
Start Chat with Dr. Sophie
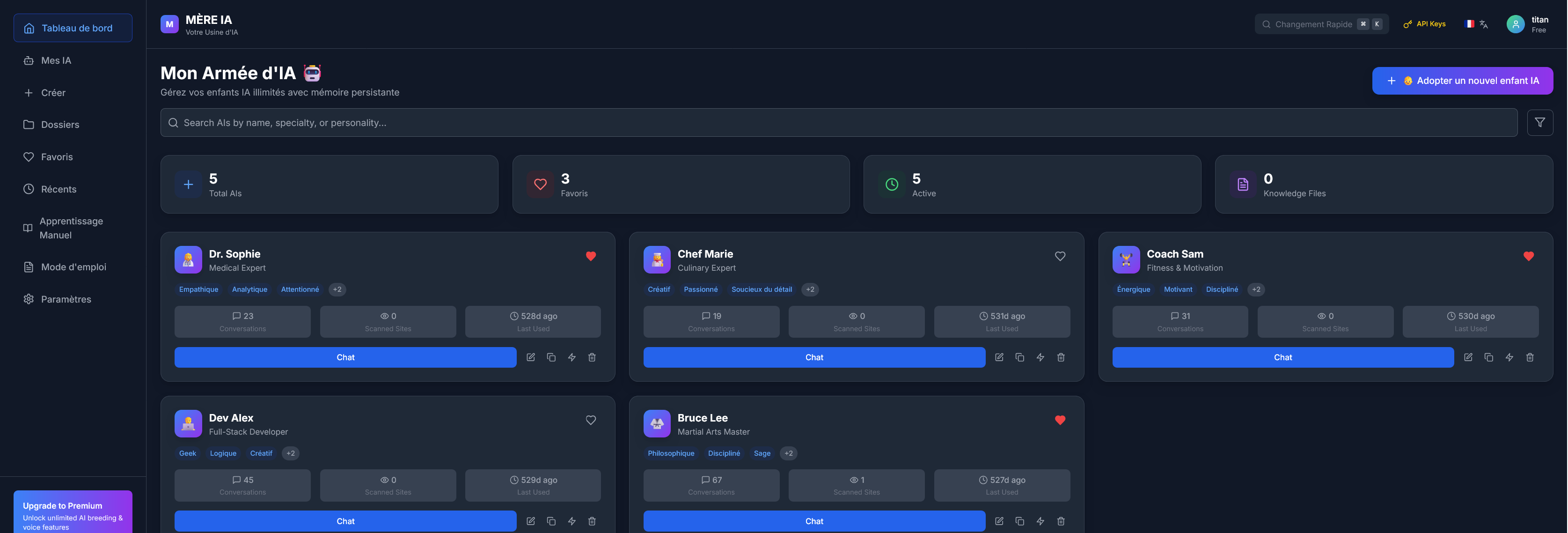[x=346, y=357]
